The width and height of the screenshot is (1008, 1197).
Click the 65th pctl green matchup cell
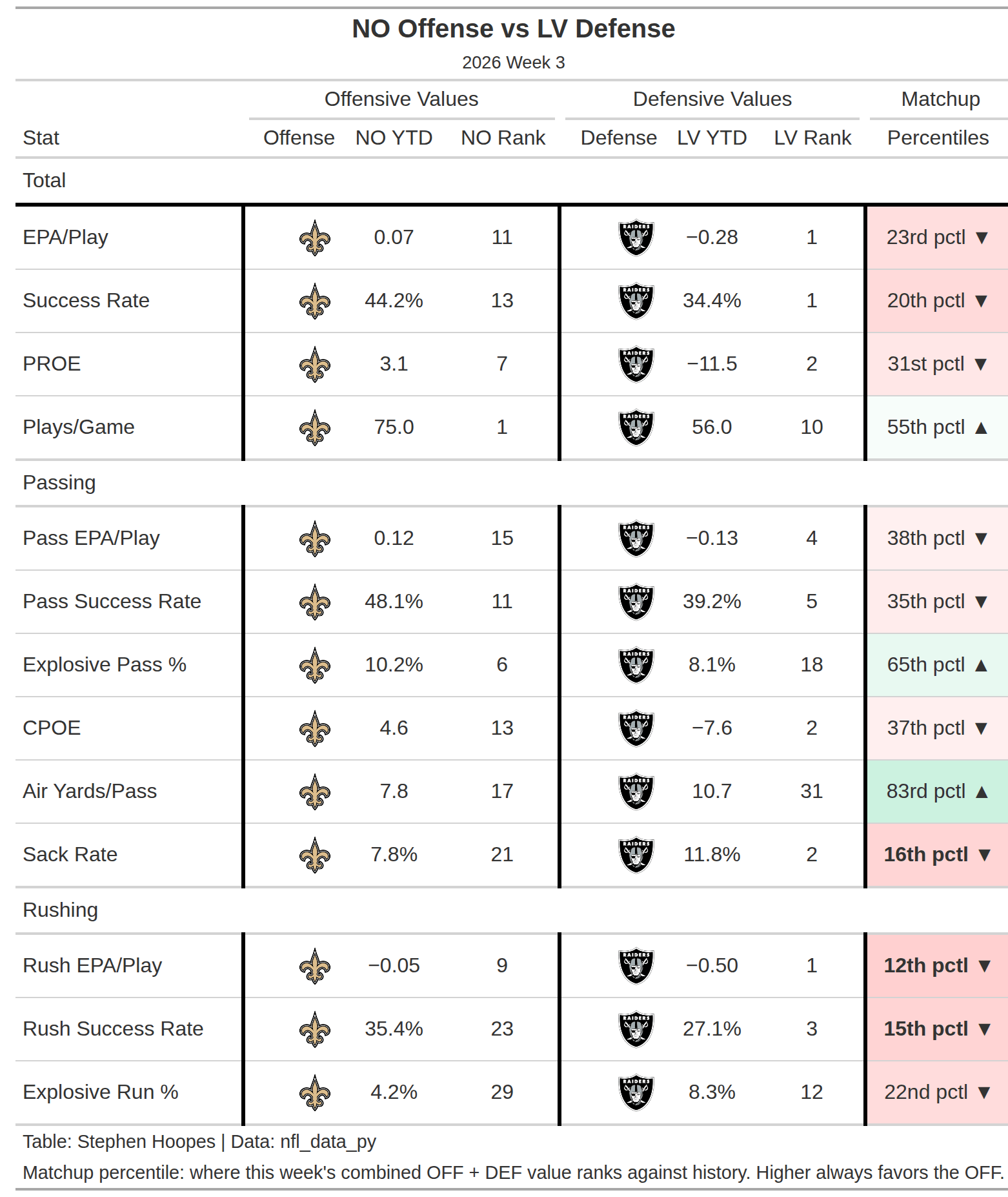pyautogui.click(x=937, y=665)
